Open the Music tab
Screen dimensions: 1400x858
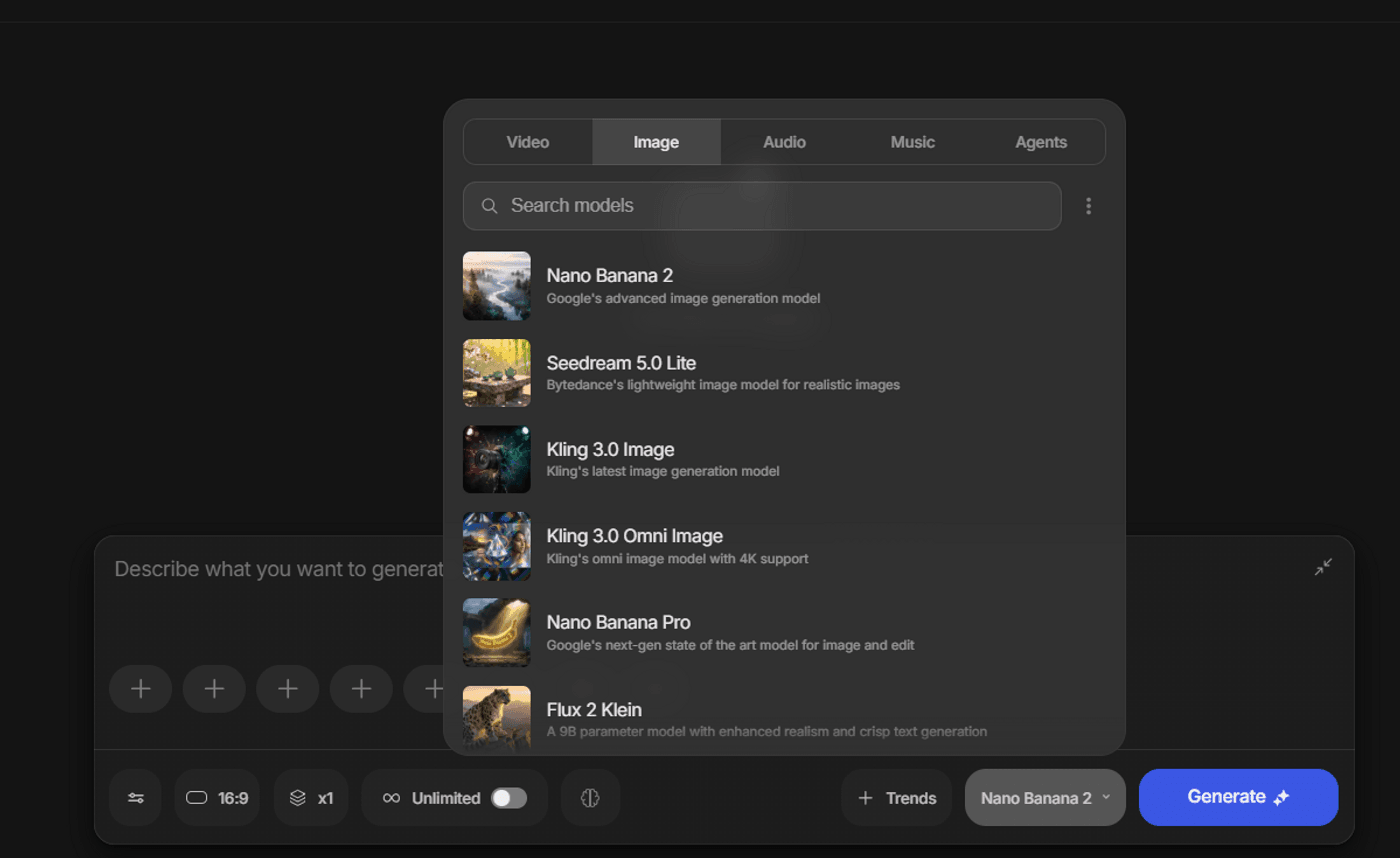click(x=912, y=142)
